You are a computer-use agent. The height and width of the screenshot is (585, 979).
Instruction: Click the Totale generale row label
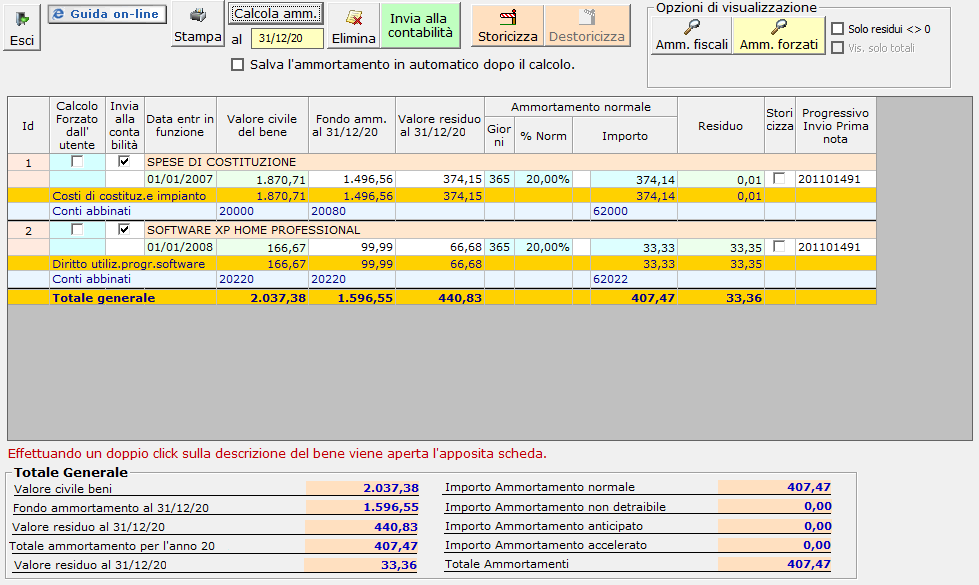(x=104, y=298)
